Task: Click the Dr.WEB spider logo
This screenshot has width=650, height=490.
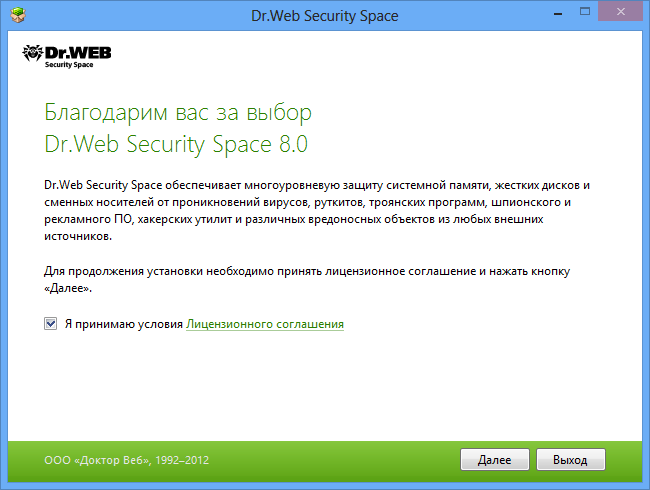Action: 32,53
